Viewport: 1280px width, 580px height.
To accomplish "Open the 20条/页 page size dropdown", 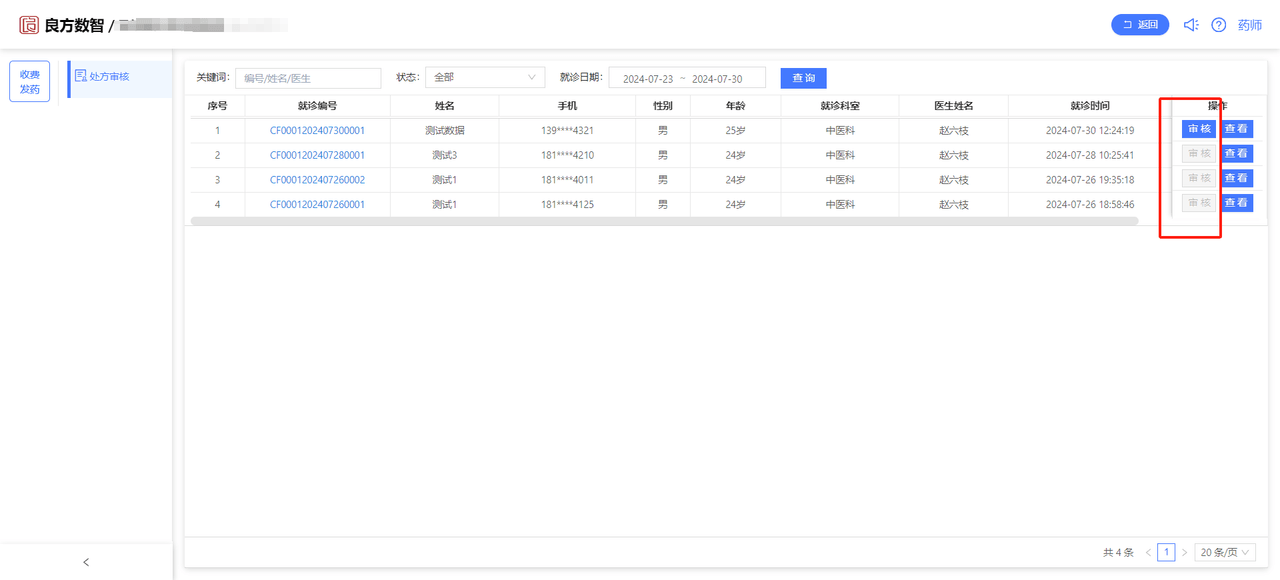I will 1225,552.
